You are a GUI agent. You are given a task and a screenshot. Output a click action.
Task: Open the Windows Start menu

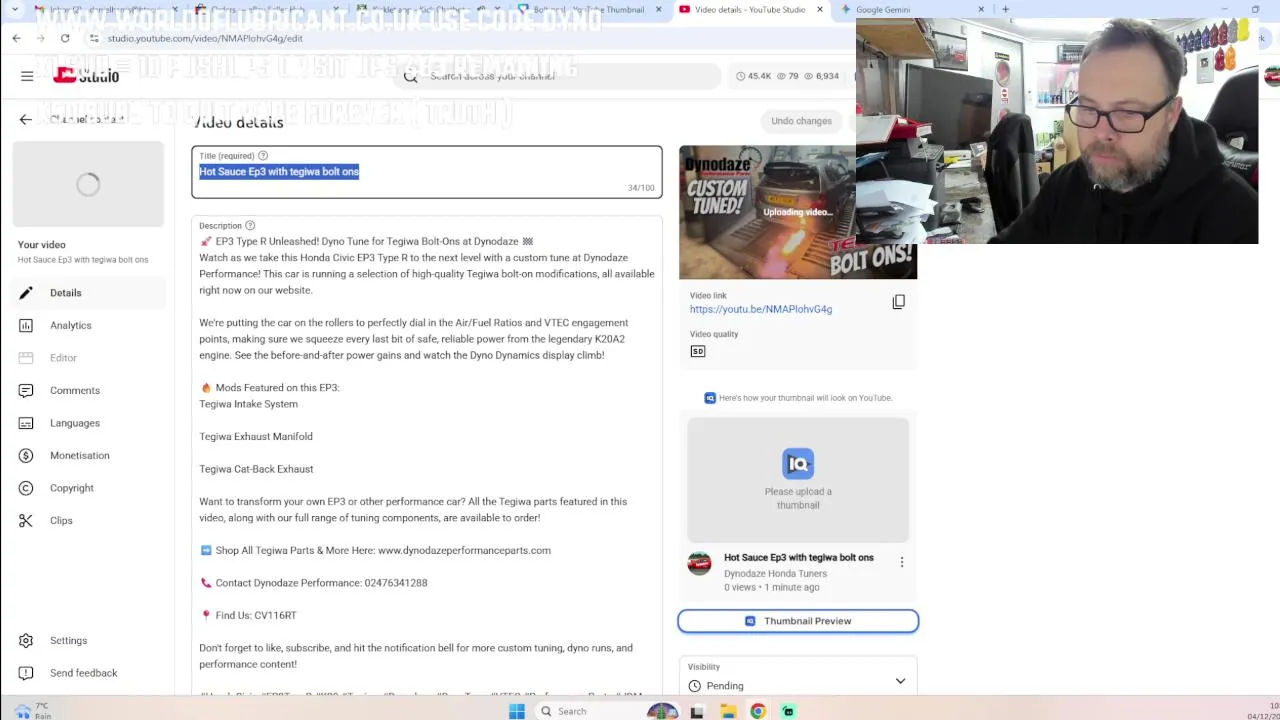(516, 711)
